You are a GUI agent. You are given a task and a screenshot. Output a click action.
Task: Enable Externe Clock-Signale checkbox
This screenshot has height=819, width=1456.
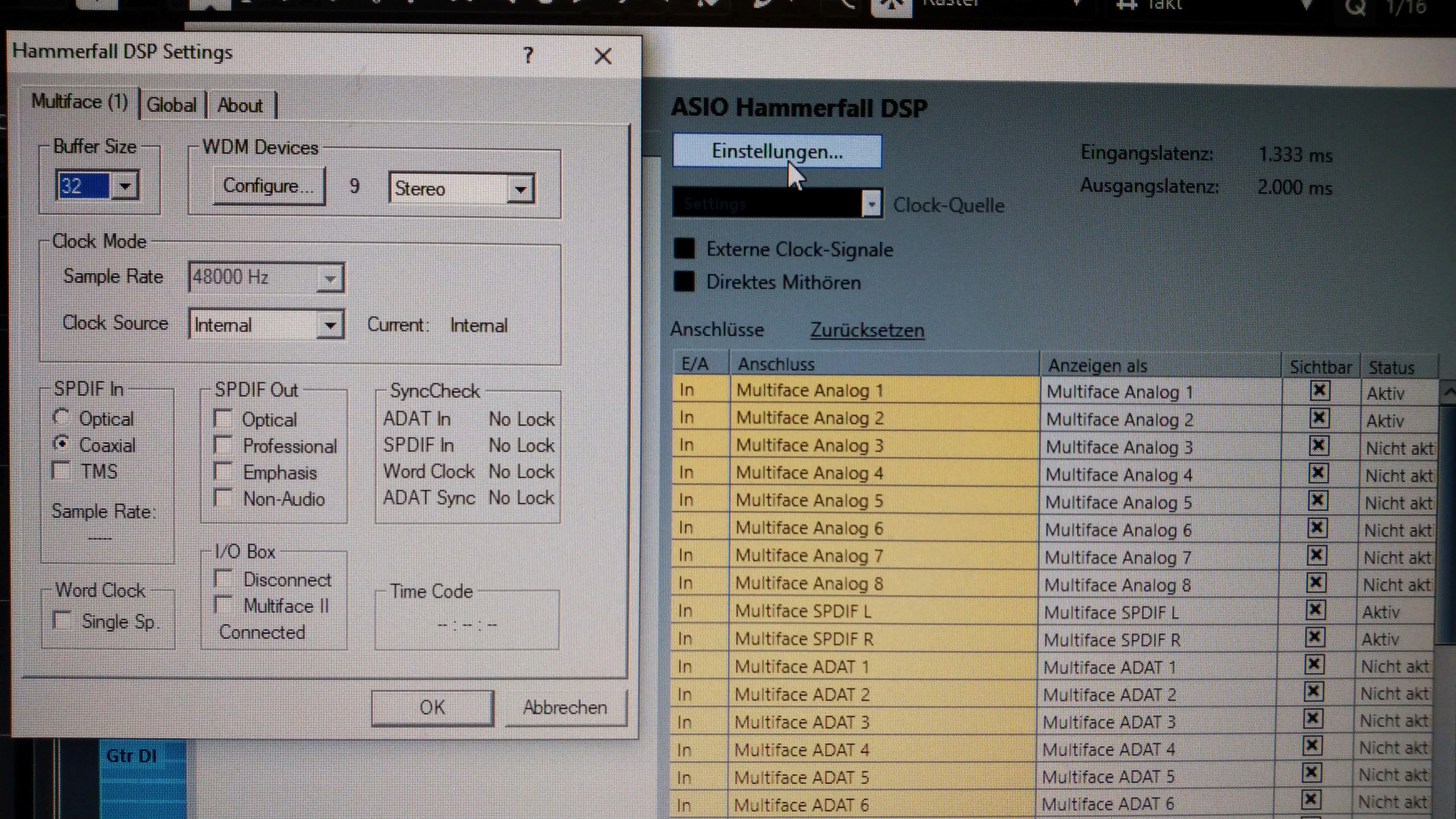coord(684,249)
